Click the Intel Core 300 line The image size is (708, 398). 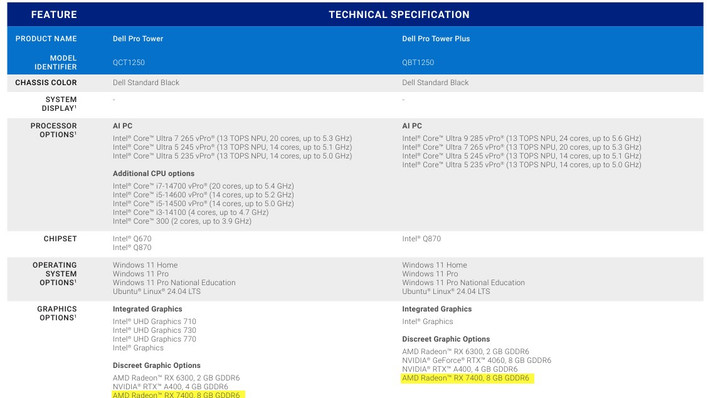coord(182,221)
